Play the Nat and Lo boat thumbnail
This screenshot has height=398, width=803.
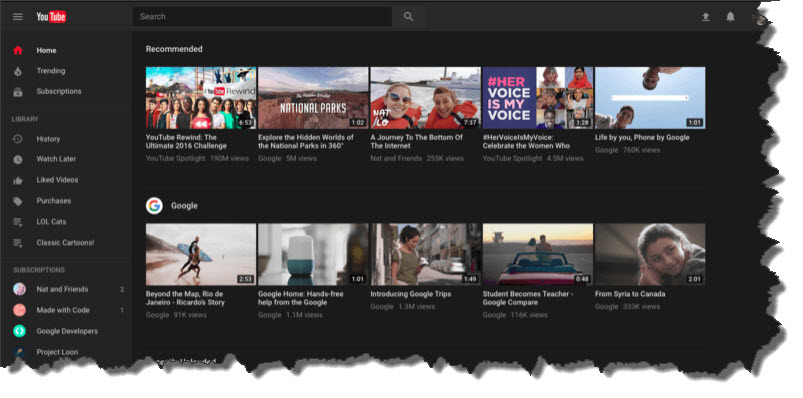pyautogui.click(x=426, y=98)
